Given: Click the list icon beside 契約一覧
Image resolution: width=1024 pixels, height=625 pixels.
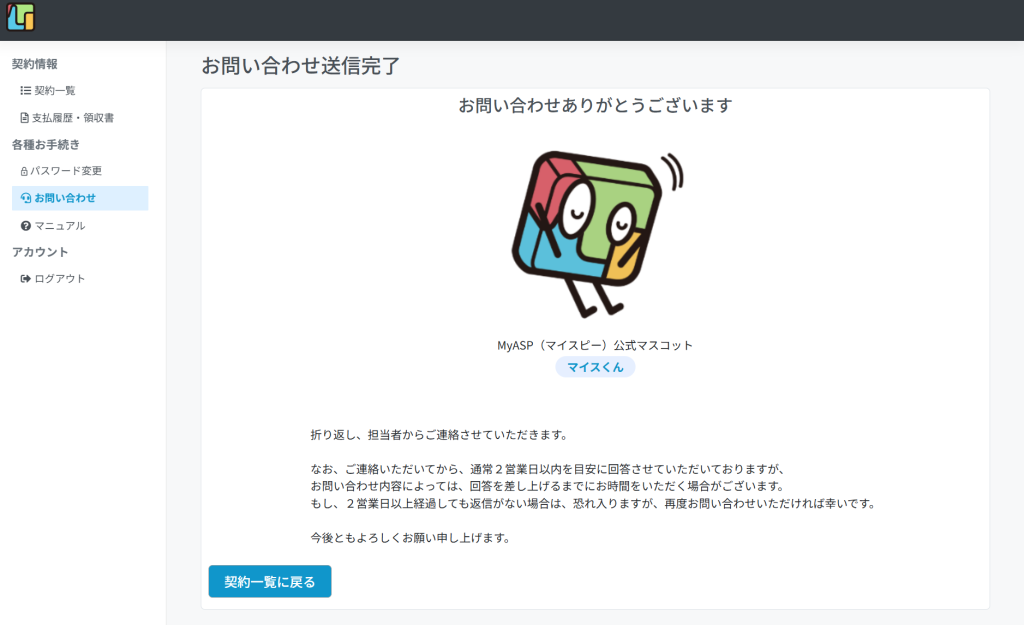Looking at the screenshot, I should tap(26, 91).
